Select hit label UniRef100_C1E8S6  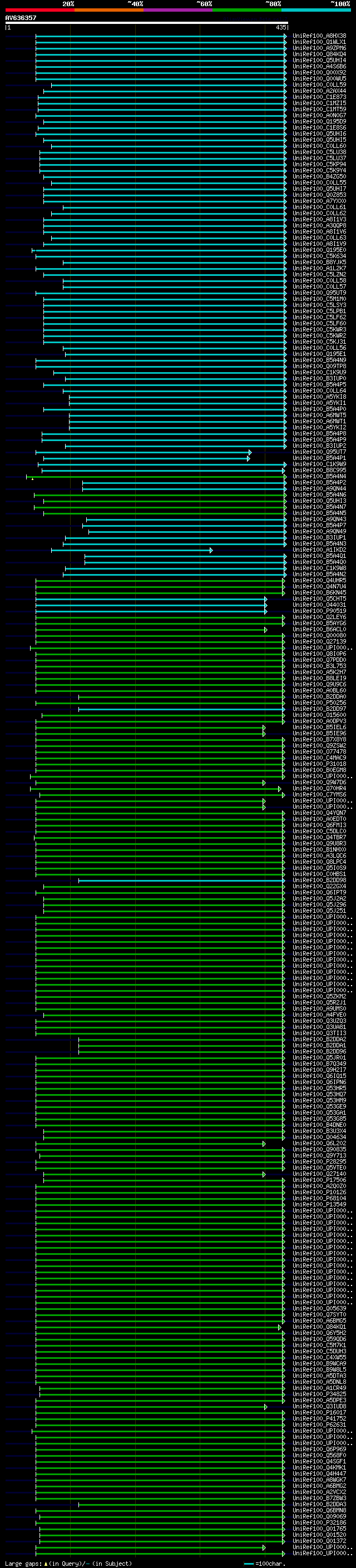[319, 128]
